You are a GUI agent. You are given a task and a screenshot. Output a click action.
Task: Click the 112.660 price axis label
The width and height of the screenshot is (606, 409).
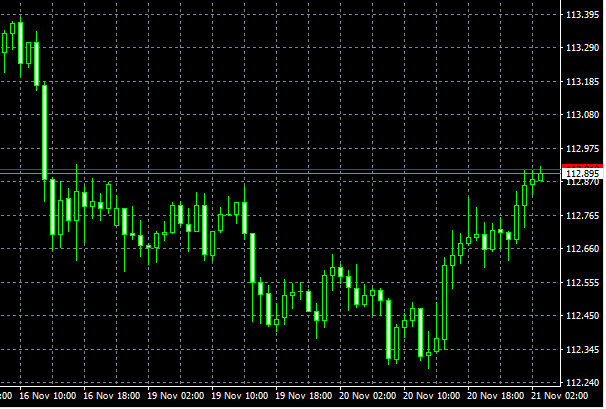tap(582, 248)
